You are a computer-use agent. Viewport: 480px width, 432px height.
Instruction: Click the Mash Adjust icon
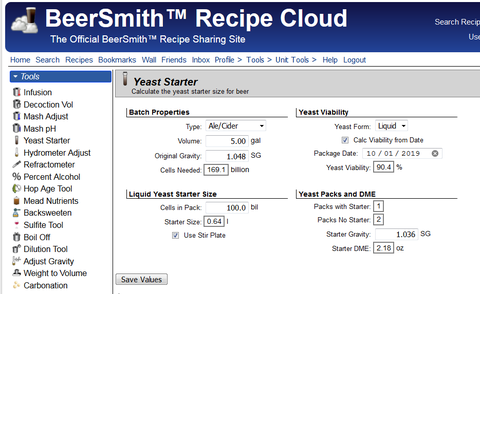[x=16, y=116]
